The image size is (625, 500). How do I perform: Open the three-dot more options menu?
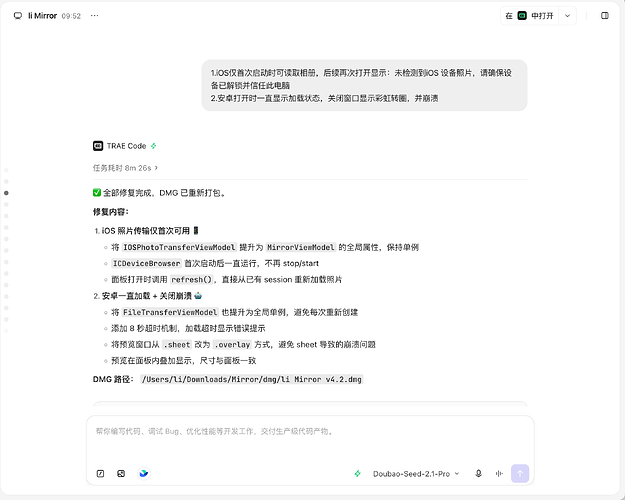click(94, 16)
